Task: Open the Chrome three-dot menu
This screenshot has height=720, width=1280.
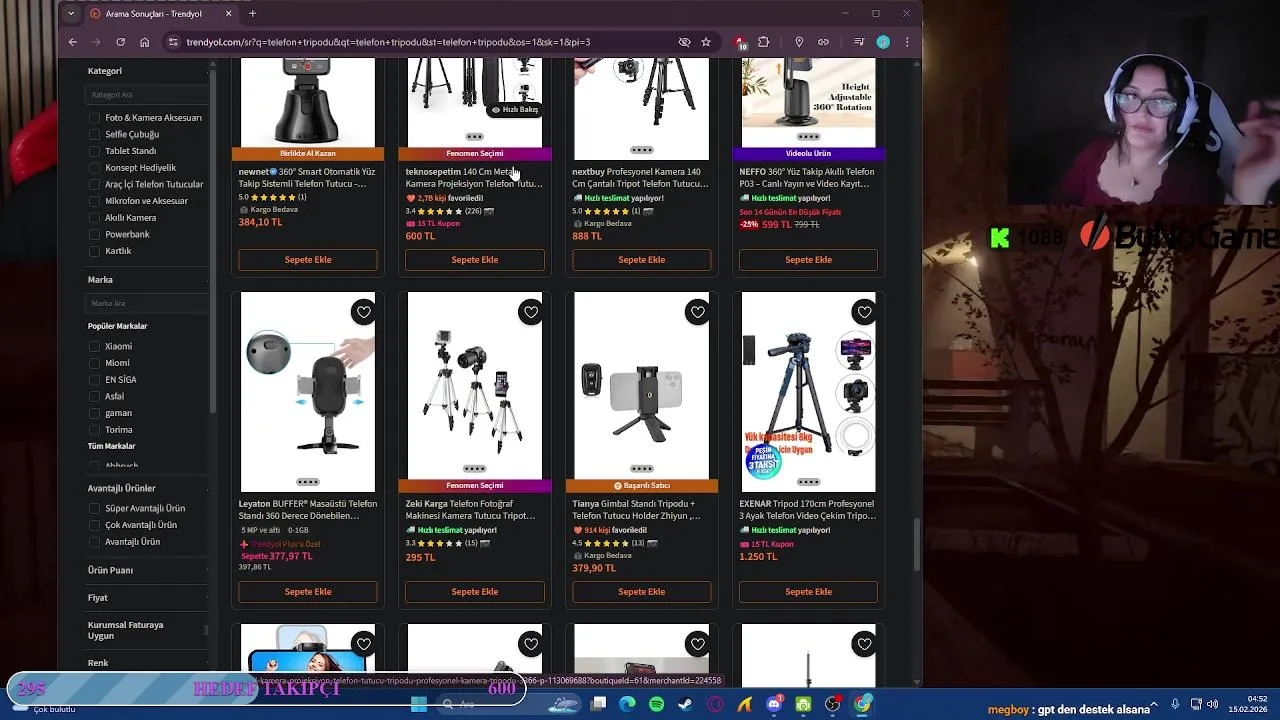Action: (907, 42)
